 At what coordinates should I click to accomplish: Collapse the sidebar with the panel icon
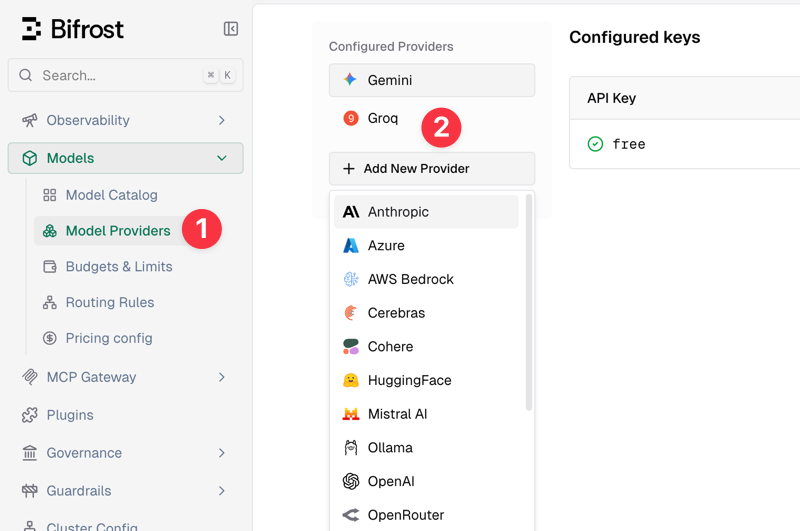click(x=231, y=29)
